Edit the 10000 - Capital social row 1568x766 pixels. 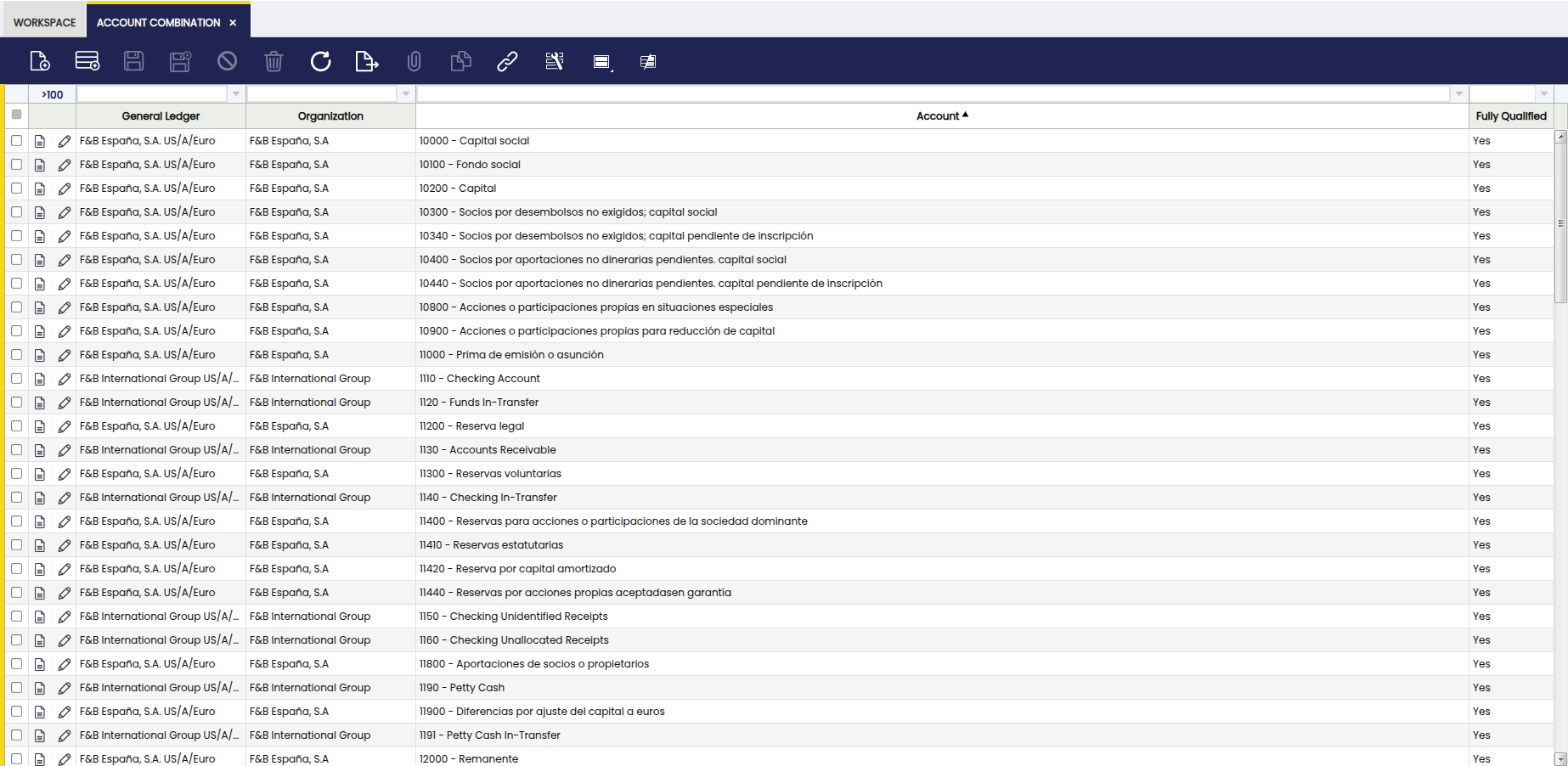coord(65,141)
